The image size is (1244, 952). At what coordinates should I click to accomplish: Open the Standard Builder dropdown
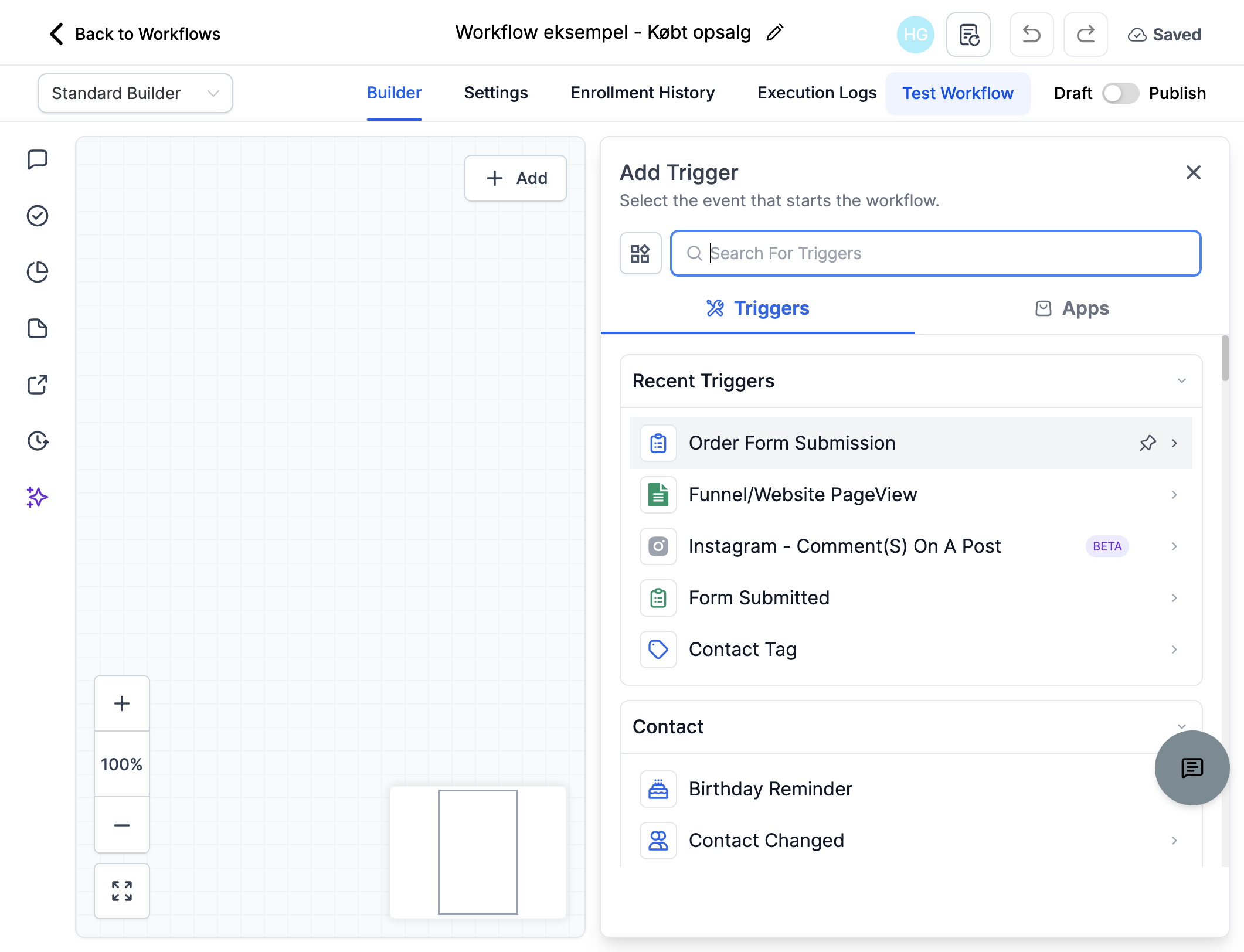point(135,93)
